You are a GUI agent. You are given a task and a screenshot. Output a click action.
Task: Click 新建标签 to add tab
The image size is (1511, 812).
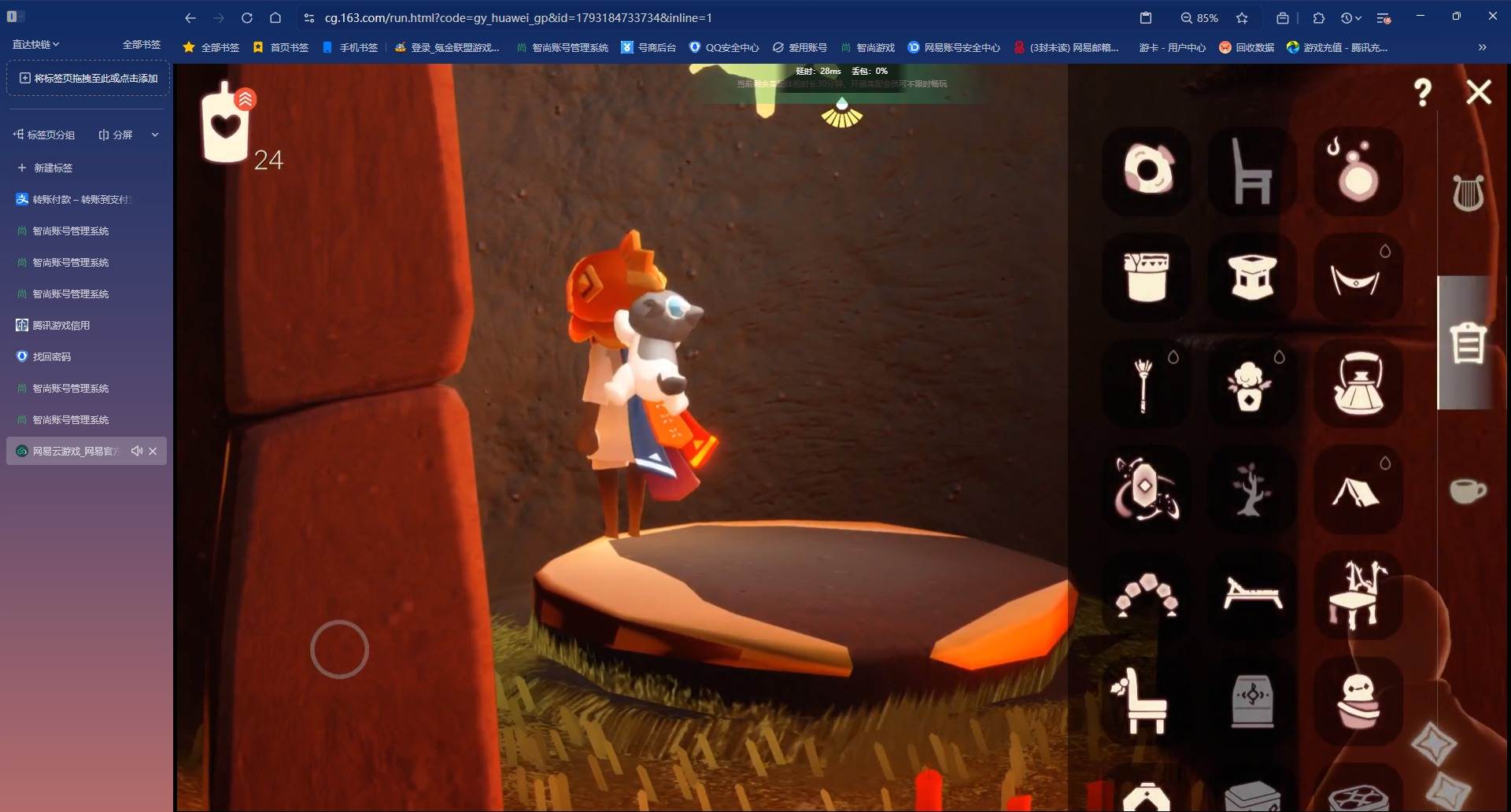click(x=46, y=168)
